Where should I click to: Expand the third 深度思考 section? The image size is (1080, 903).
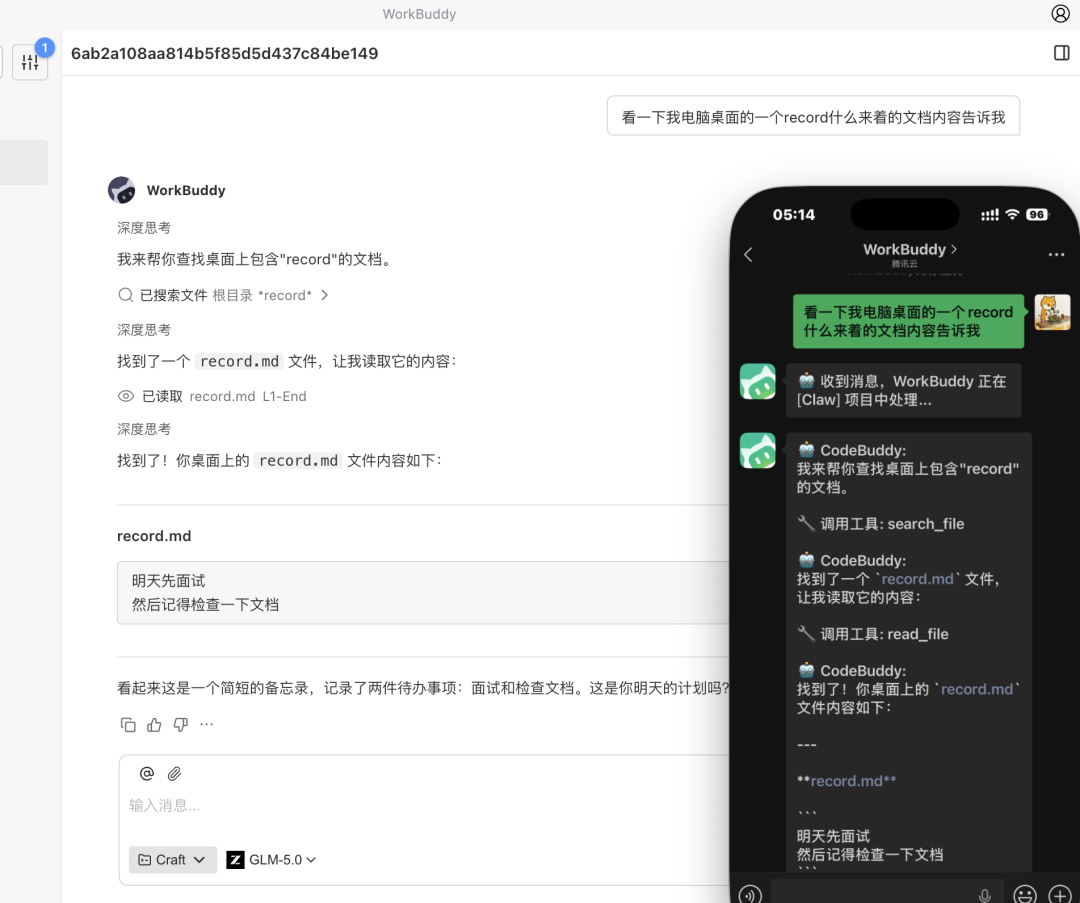tap(144, 429)
